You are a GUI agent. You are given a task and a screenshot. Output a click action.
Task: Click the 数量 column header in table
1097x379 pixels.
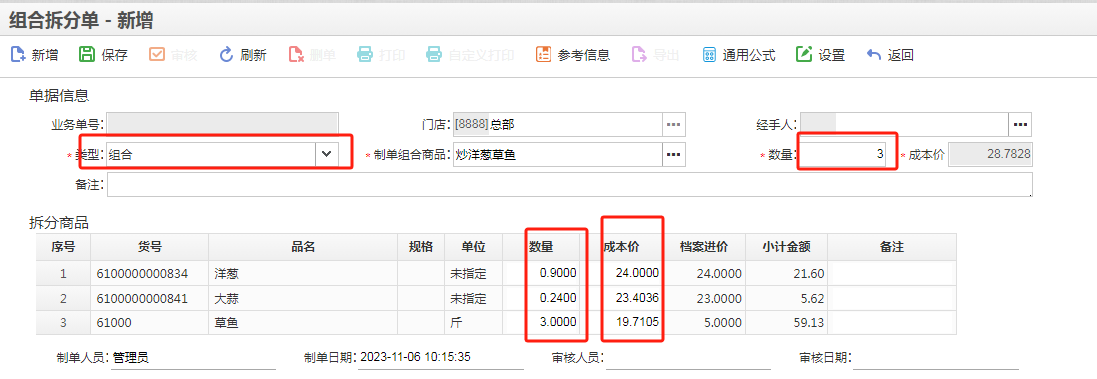click(541, 247)
